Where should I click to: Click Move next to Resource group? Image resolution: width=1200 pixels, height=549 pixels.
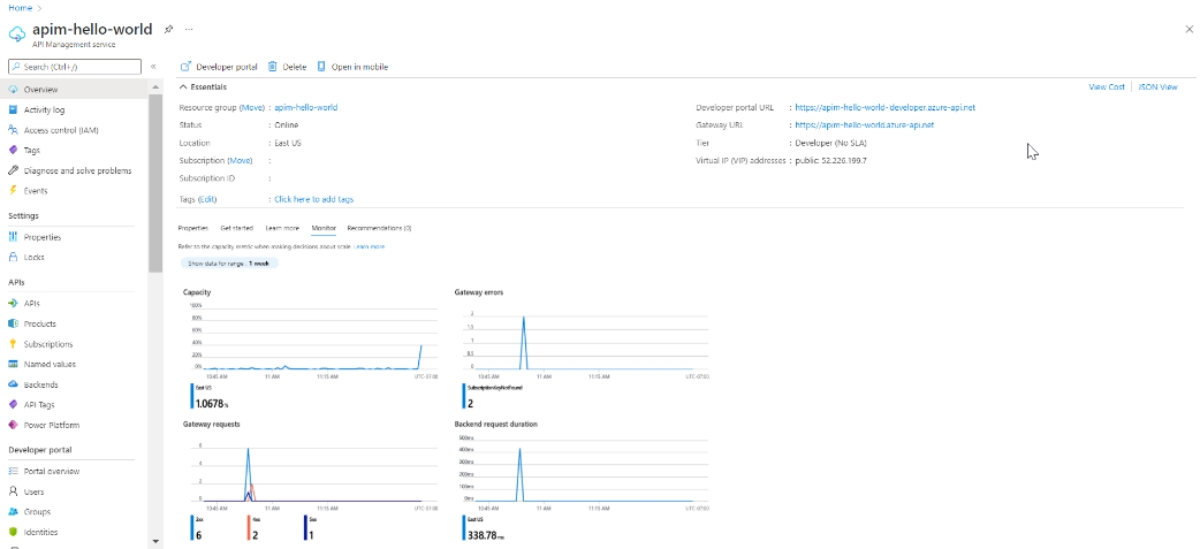(252, 107)
